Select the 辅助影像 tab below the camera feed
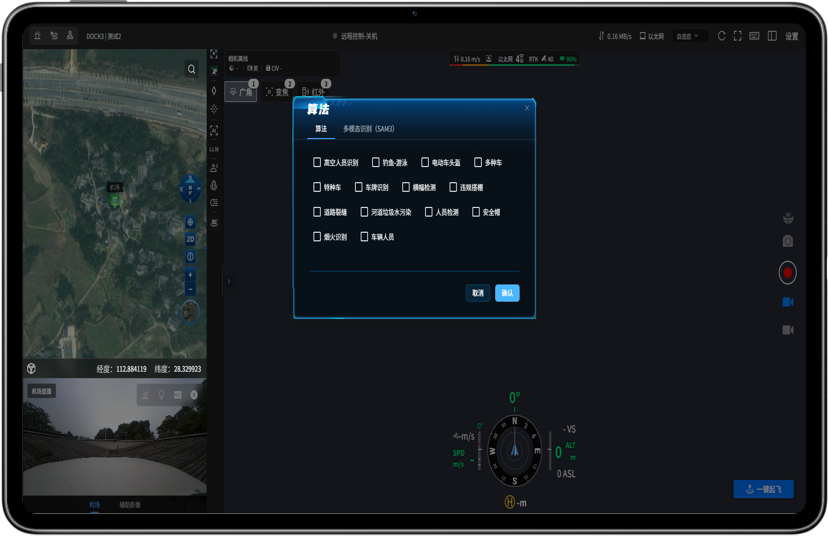The image size is (828, 536). coord(129,505)
